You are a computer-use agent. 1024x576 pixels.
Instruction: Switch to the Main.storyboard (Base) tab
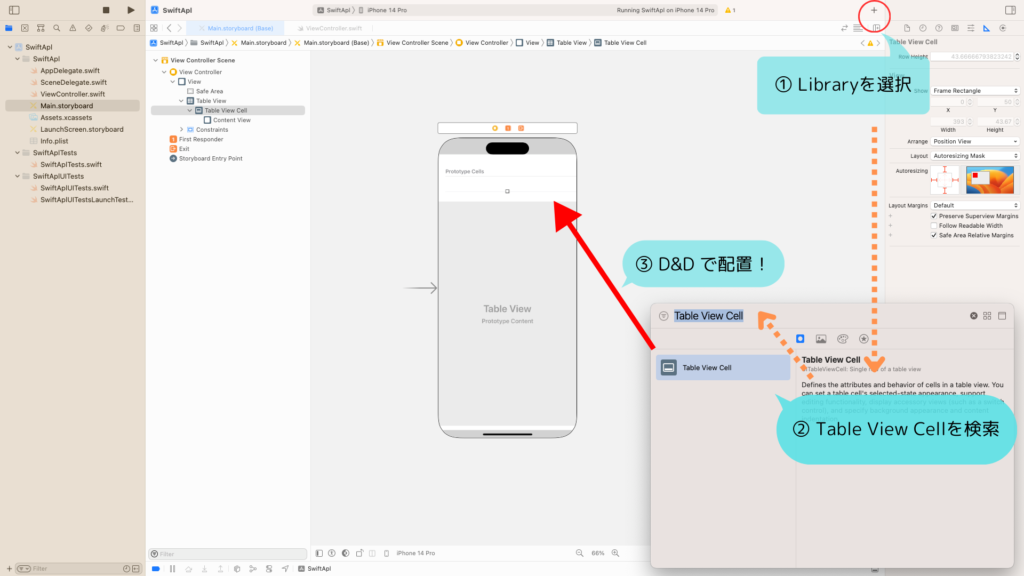[236, 28]
